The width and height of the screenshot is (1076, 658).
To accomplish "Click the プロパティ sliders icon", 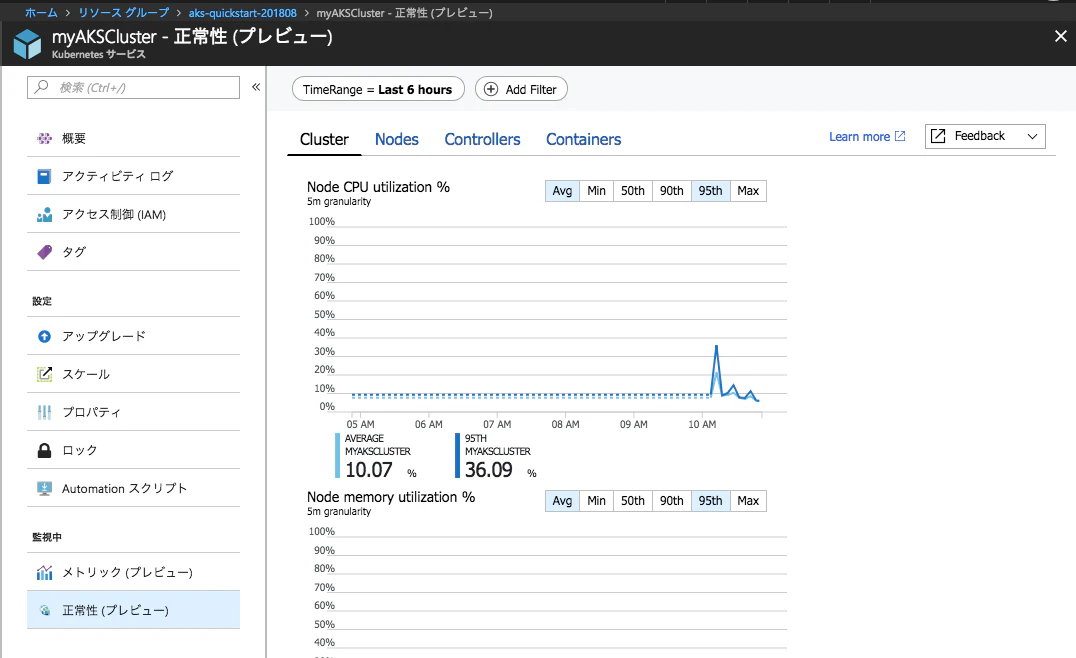I will pyautogui.click(x=45, y=412).
